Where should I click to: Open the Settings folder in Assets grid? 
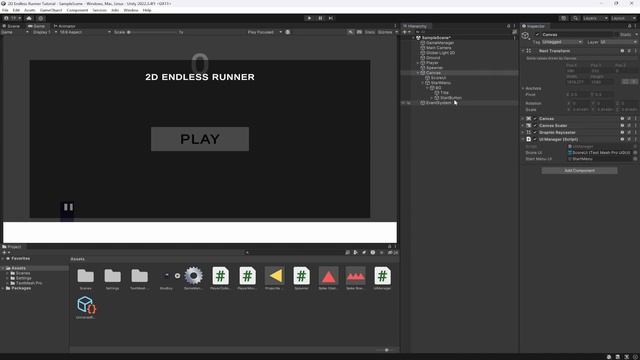(113, 276)
